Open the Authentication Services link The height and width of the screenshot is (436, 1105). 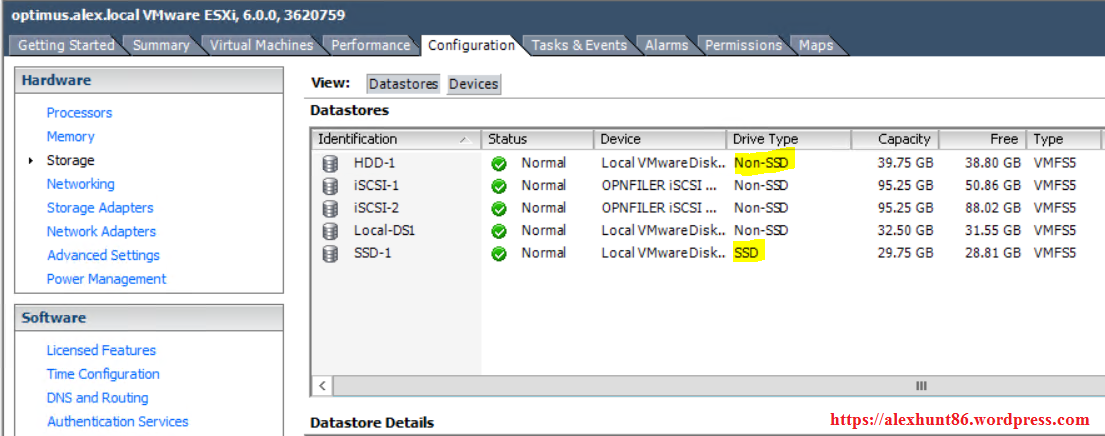click(x=118, y=422)
